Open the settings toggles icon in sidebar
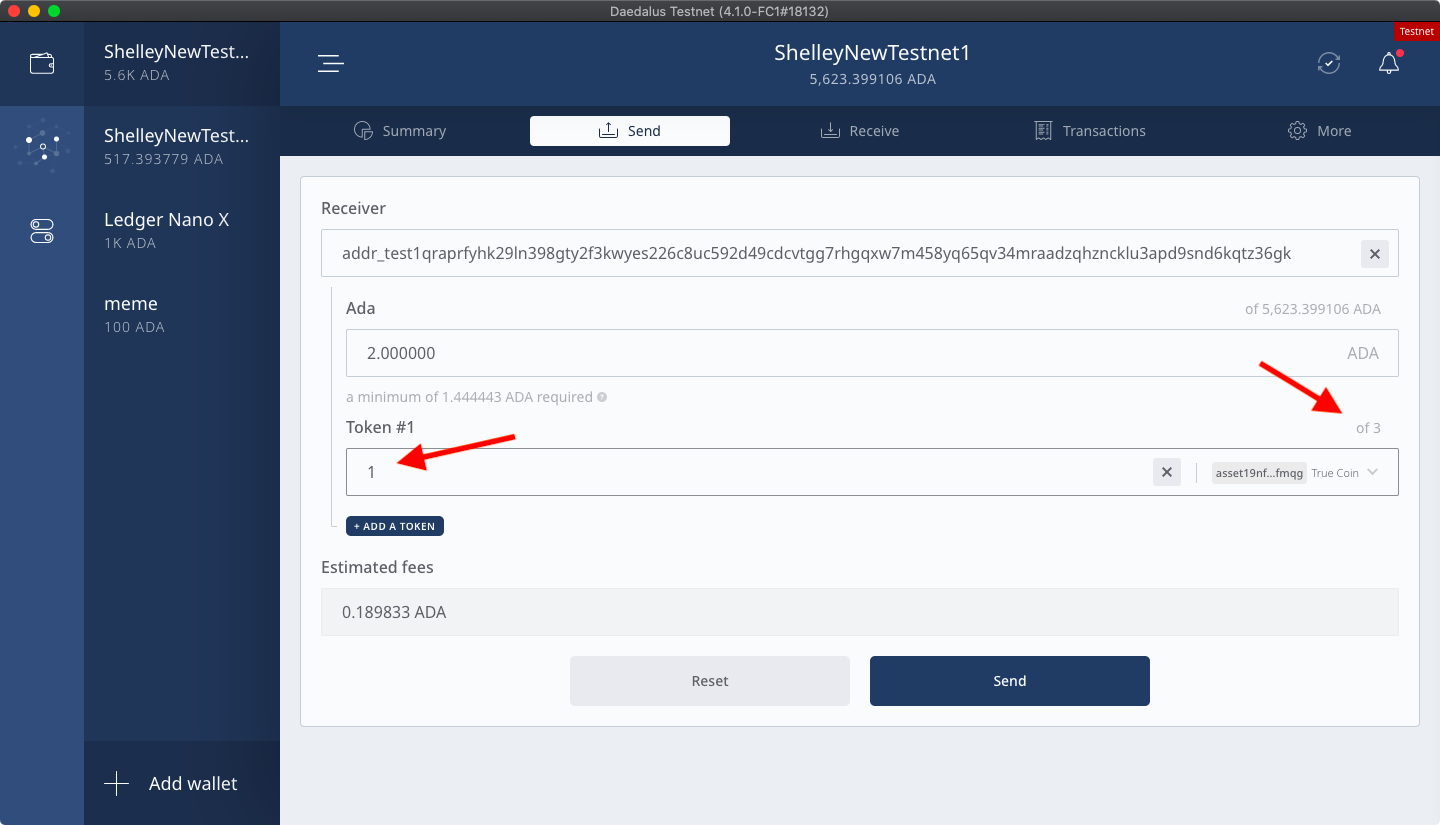 [x=42, y=232]
